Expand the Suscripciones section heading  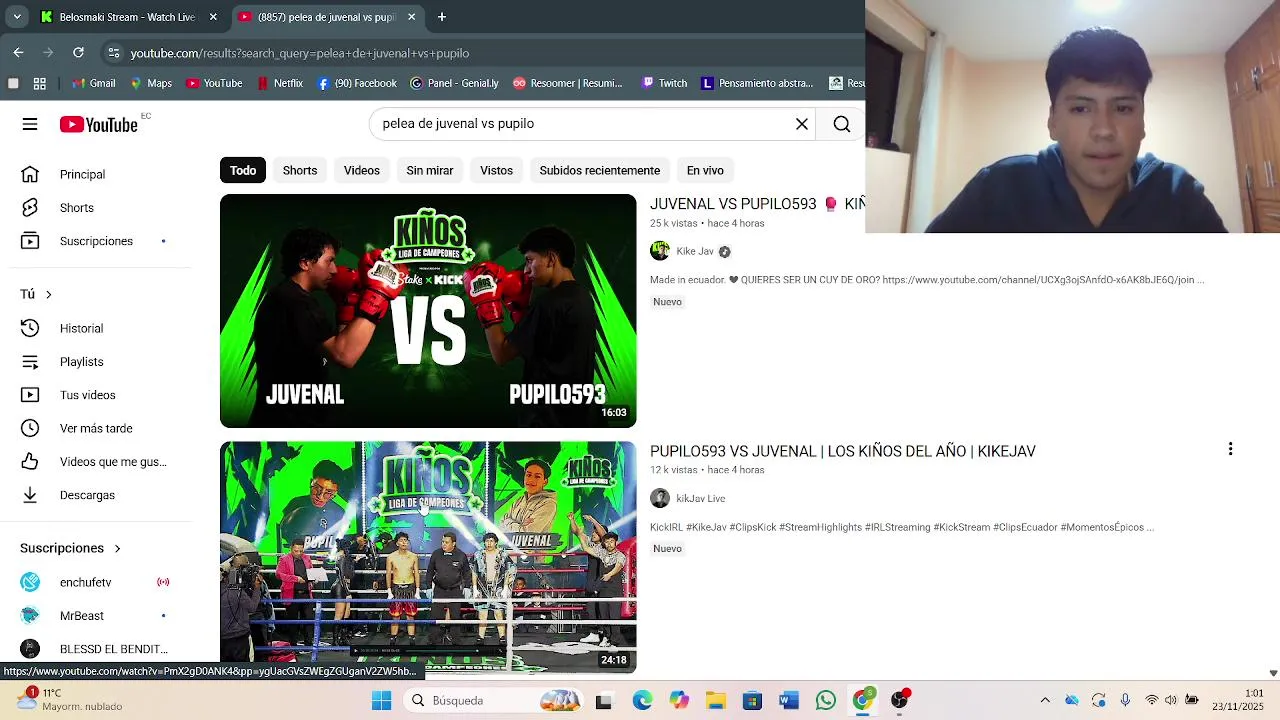point(70,548)
